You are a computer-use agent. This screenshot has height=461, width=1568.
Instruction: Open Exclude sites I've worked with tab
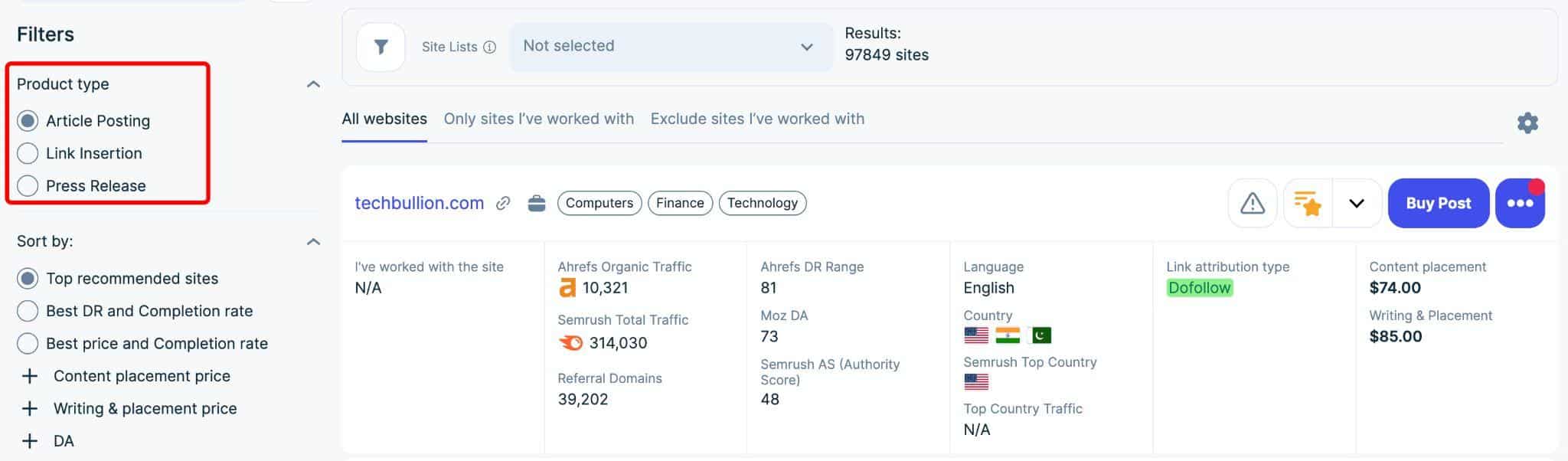[757, 119]
